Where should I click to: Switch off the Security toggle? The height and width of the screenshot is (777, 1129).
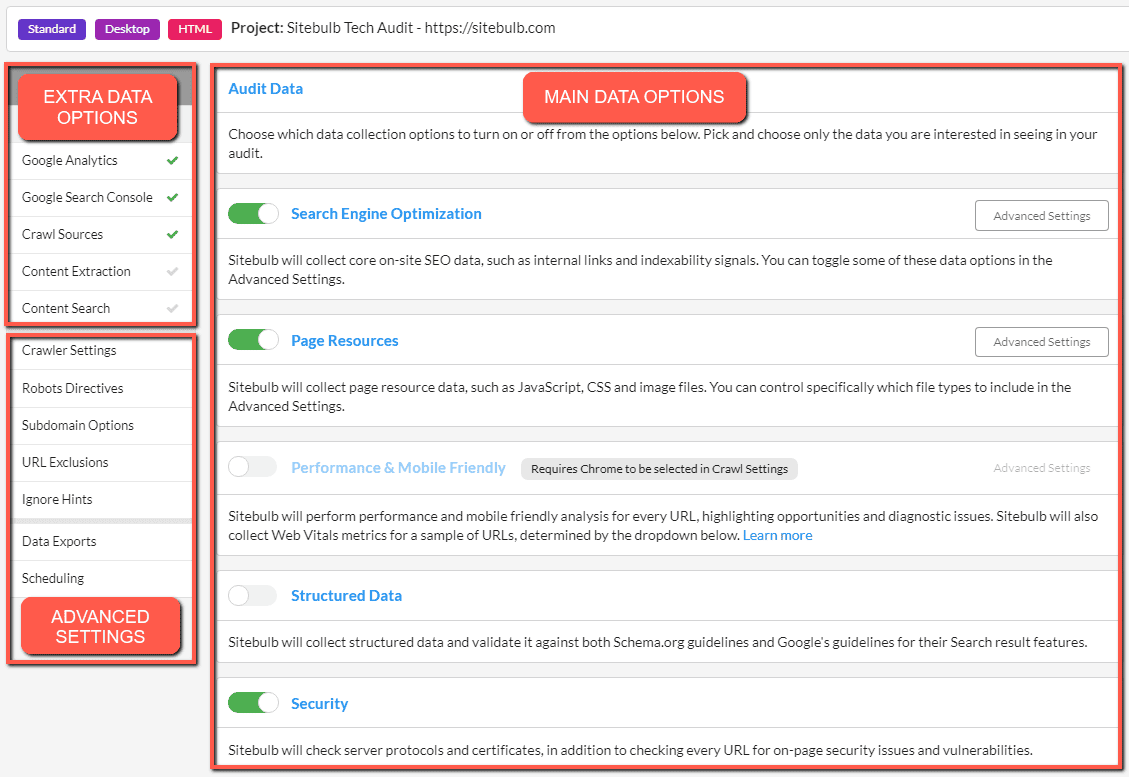tap(253, 703)
